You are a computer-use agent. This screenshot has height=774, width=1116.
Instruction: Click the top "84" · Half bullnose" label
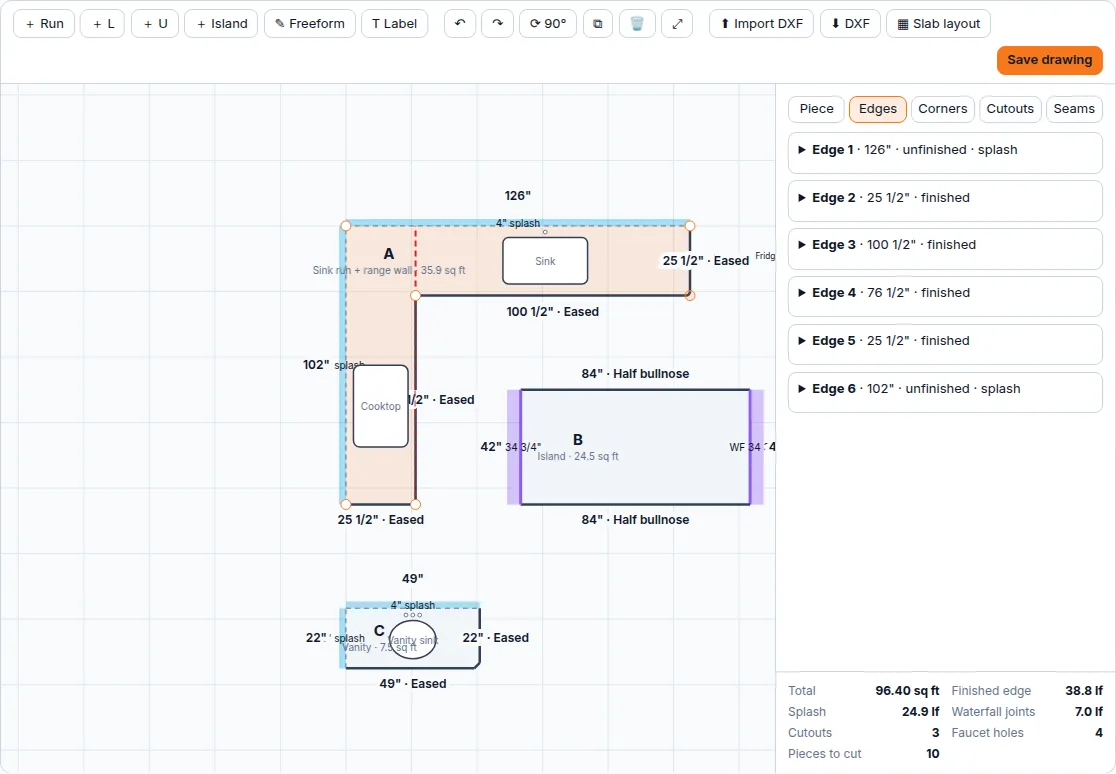pyautogui.click(x=635, y=374)
